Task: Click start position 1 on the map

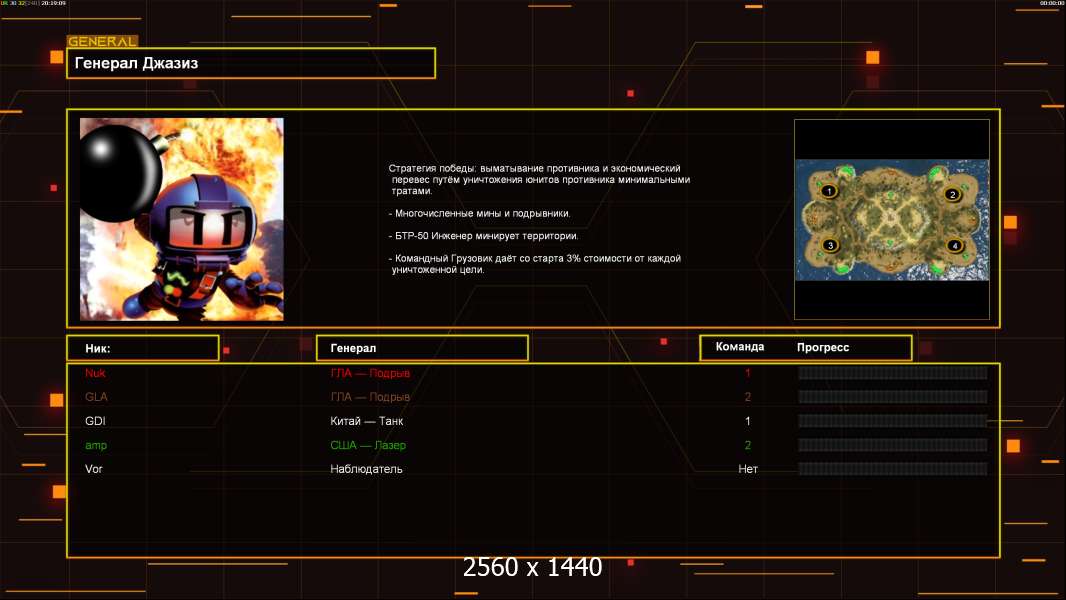Action: (829, 191)
